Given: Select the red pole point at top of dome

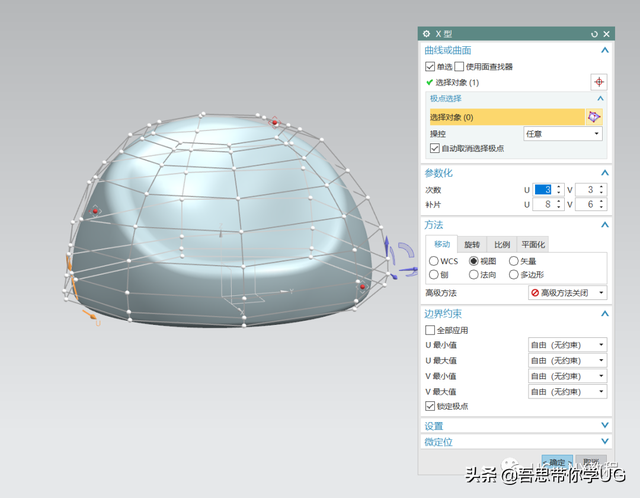Looking at the screenshot, I should (275, 122).
